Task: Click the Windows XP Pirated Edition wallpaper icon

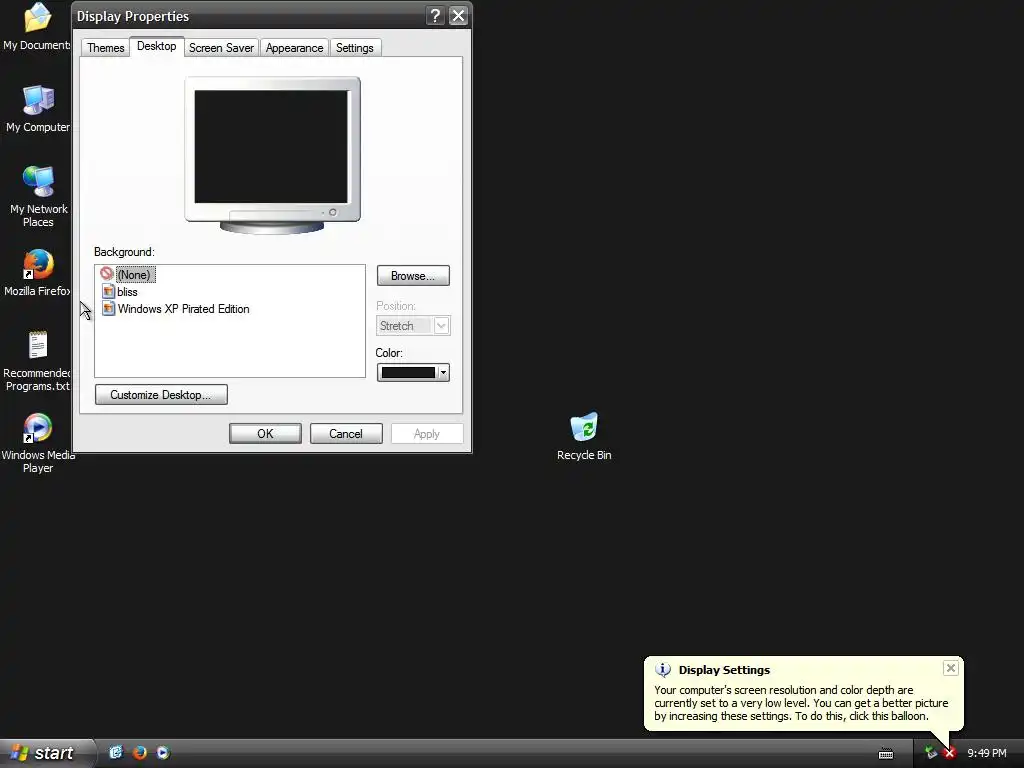Action: point(108,308)
